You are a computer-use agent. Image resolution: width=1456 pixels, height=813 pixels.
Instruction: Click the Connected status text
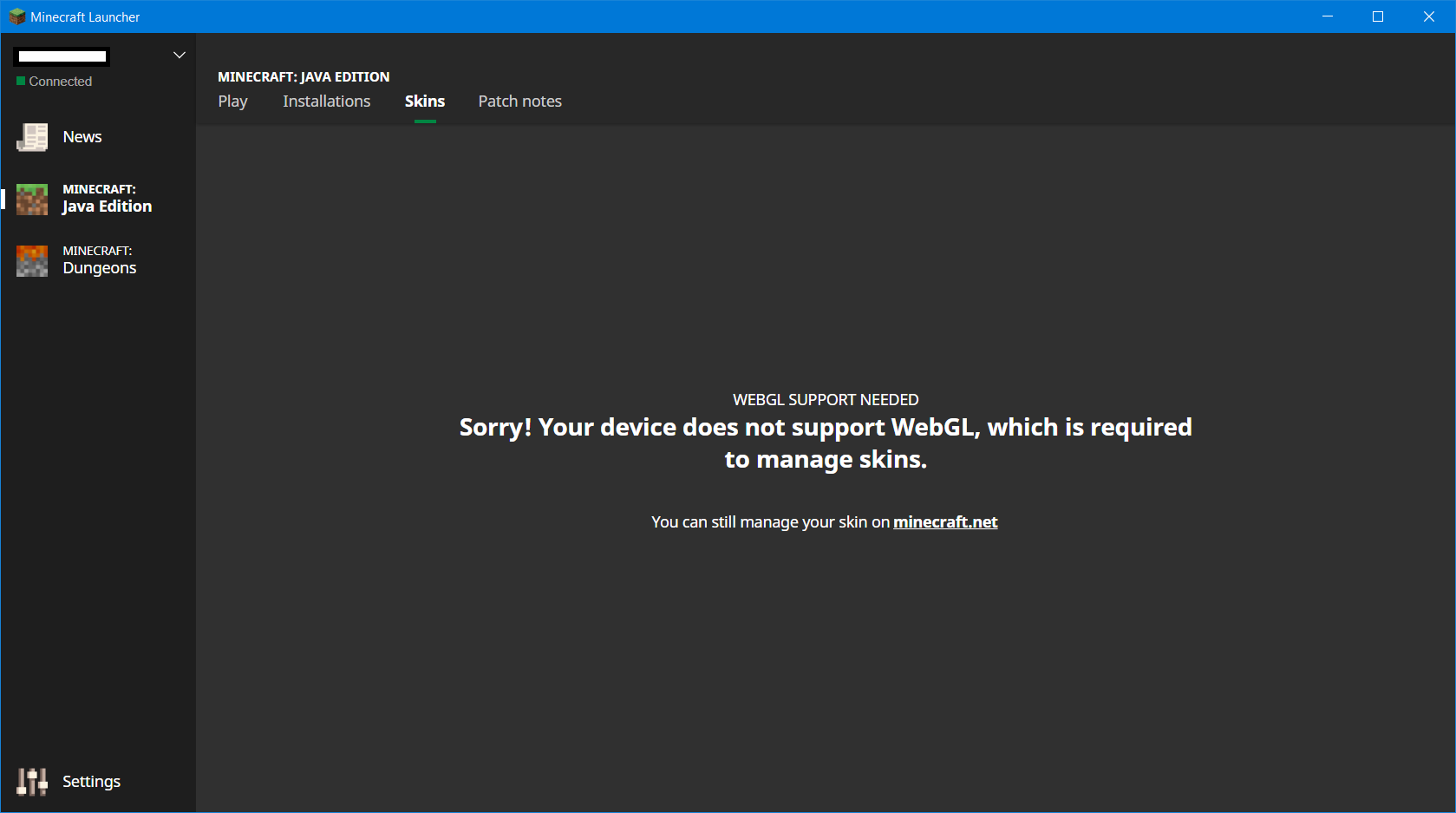coord(61,82)
